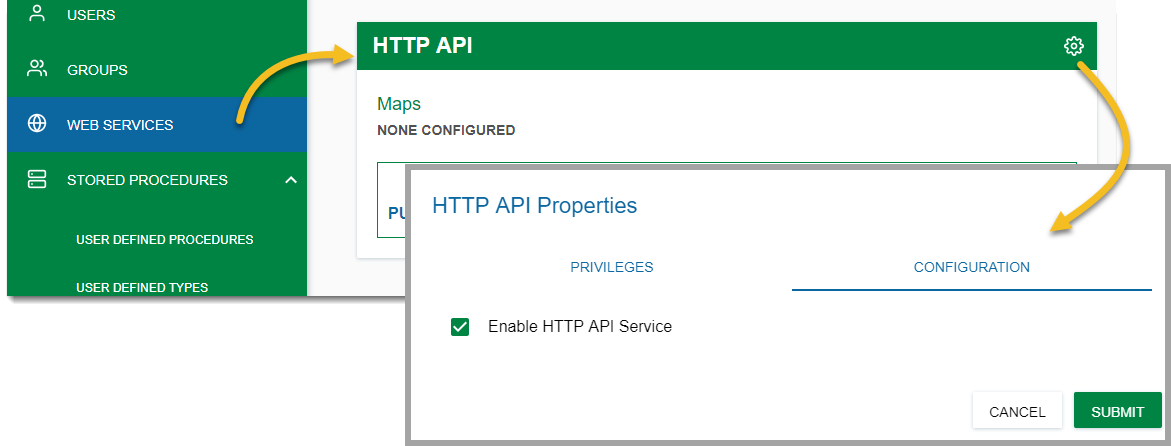Open User Defined Procedures

click(x=164, y=240)
